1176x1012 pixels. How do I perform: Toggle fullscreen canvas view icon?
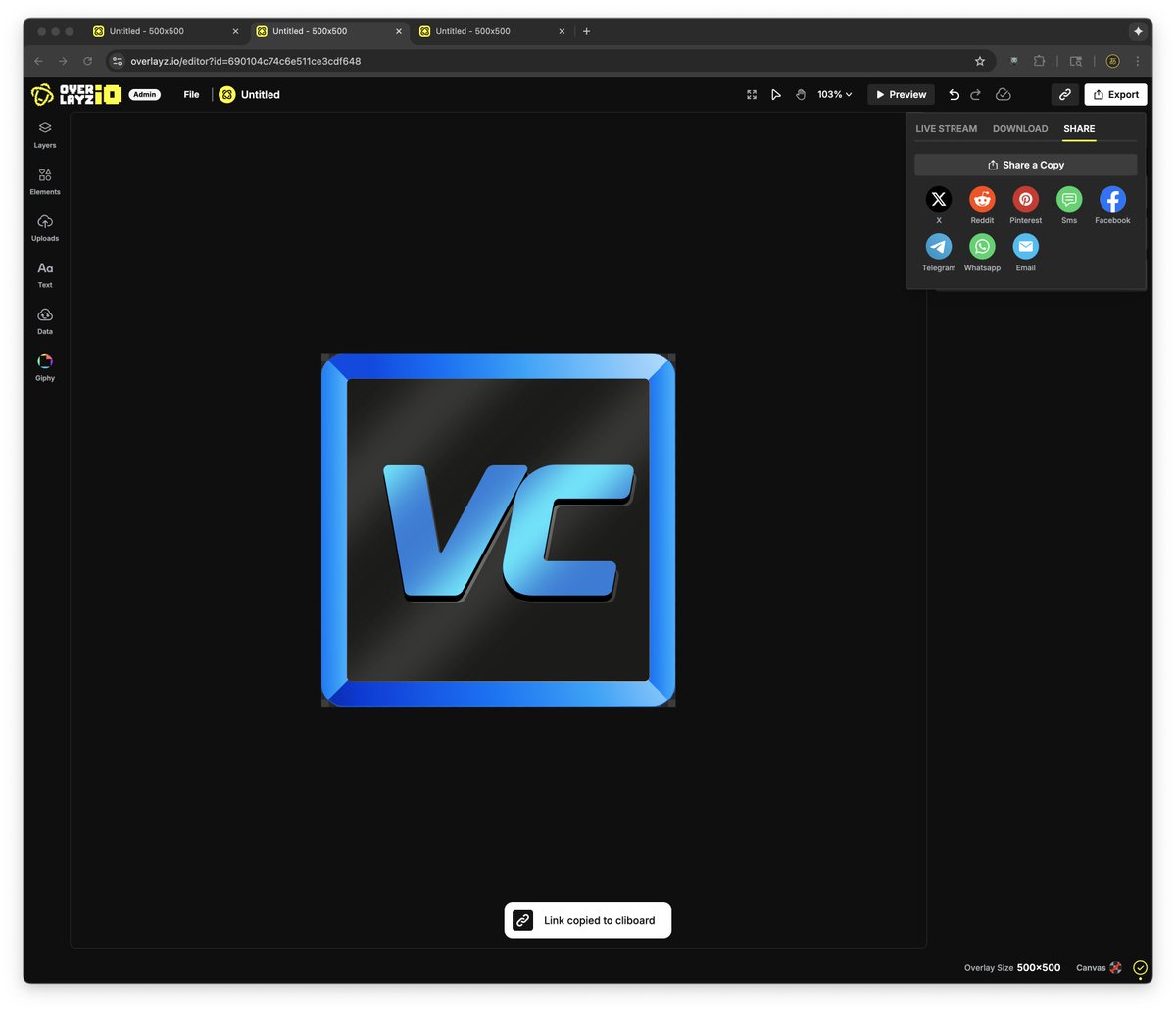coord(752,95)
